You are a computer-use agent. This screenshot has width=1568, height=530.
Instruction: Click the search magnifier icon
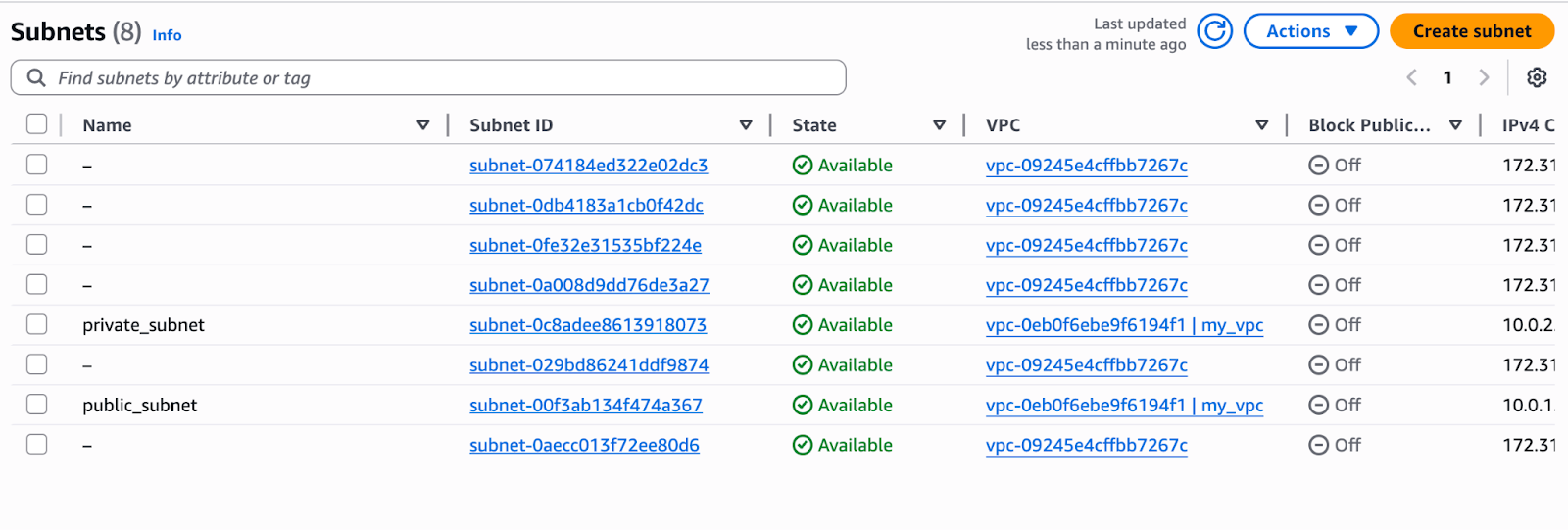pos(36,77)
